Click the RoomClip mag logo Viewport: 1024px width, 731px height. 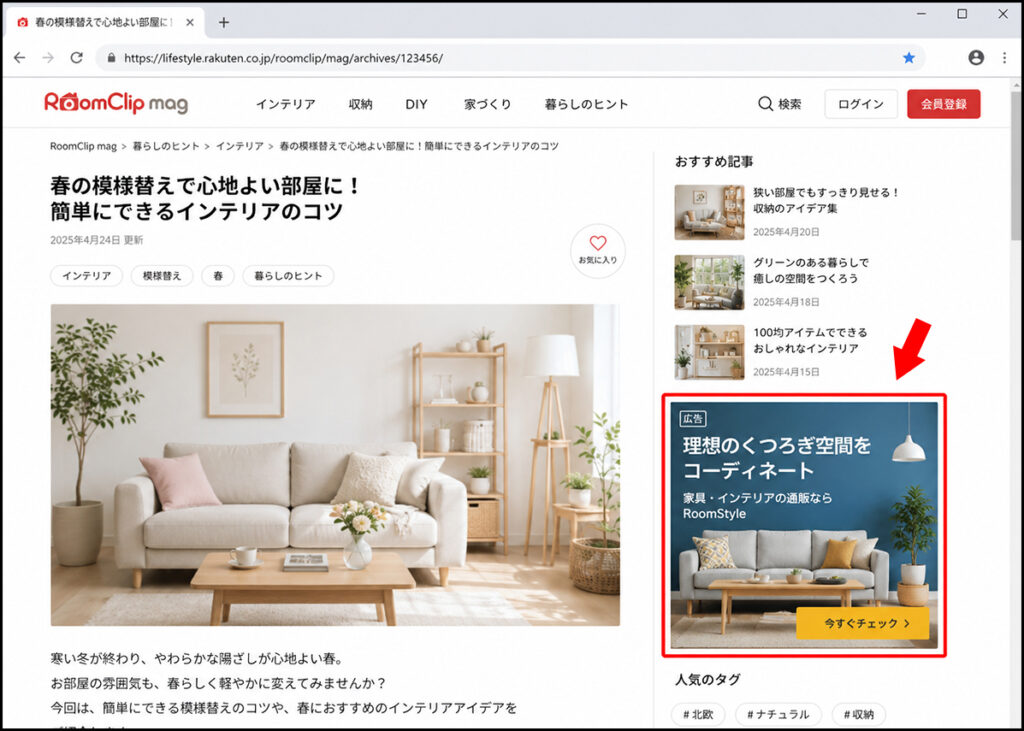[116, 103]
